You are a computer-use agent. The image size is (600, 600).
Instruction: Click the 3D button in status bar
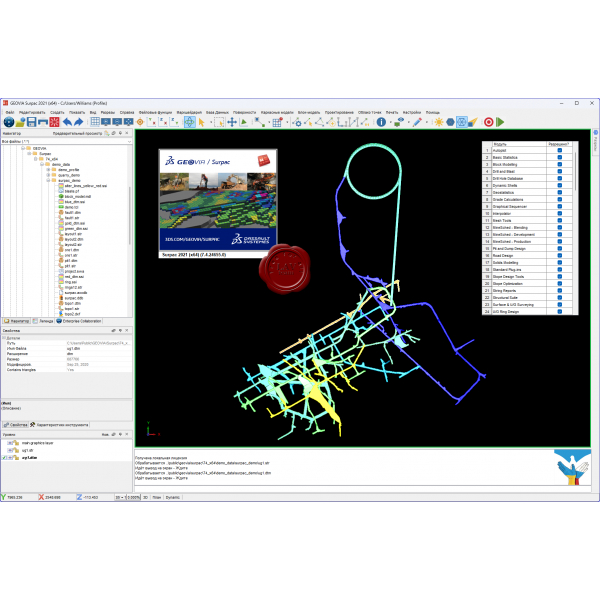click(x=145, y=497)
